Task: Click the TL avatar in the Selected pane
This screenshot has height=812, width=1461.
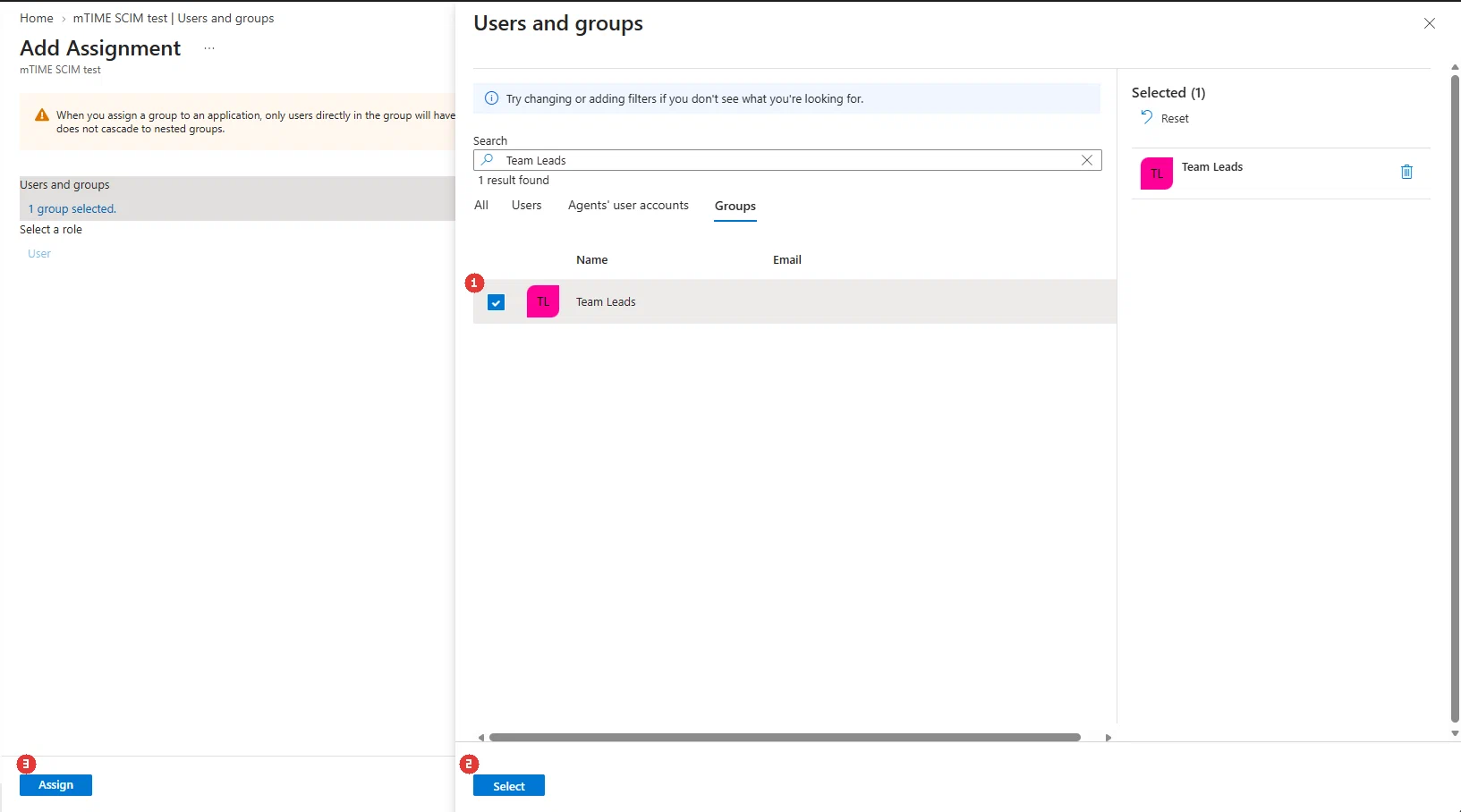Action: click(x=1157, y=173)
